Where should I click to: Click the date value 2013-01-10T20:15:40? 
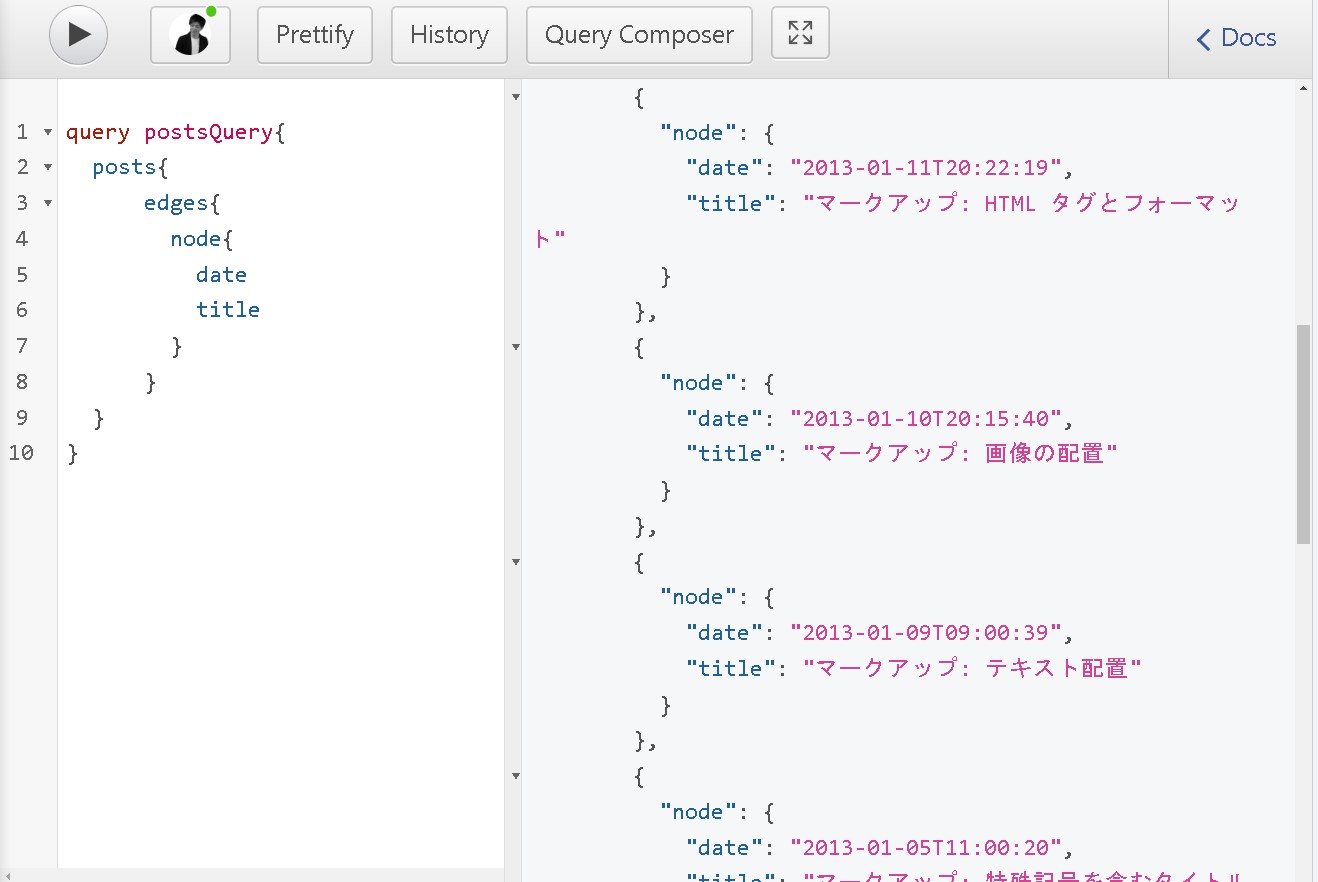(x=928, y=417)
